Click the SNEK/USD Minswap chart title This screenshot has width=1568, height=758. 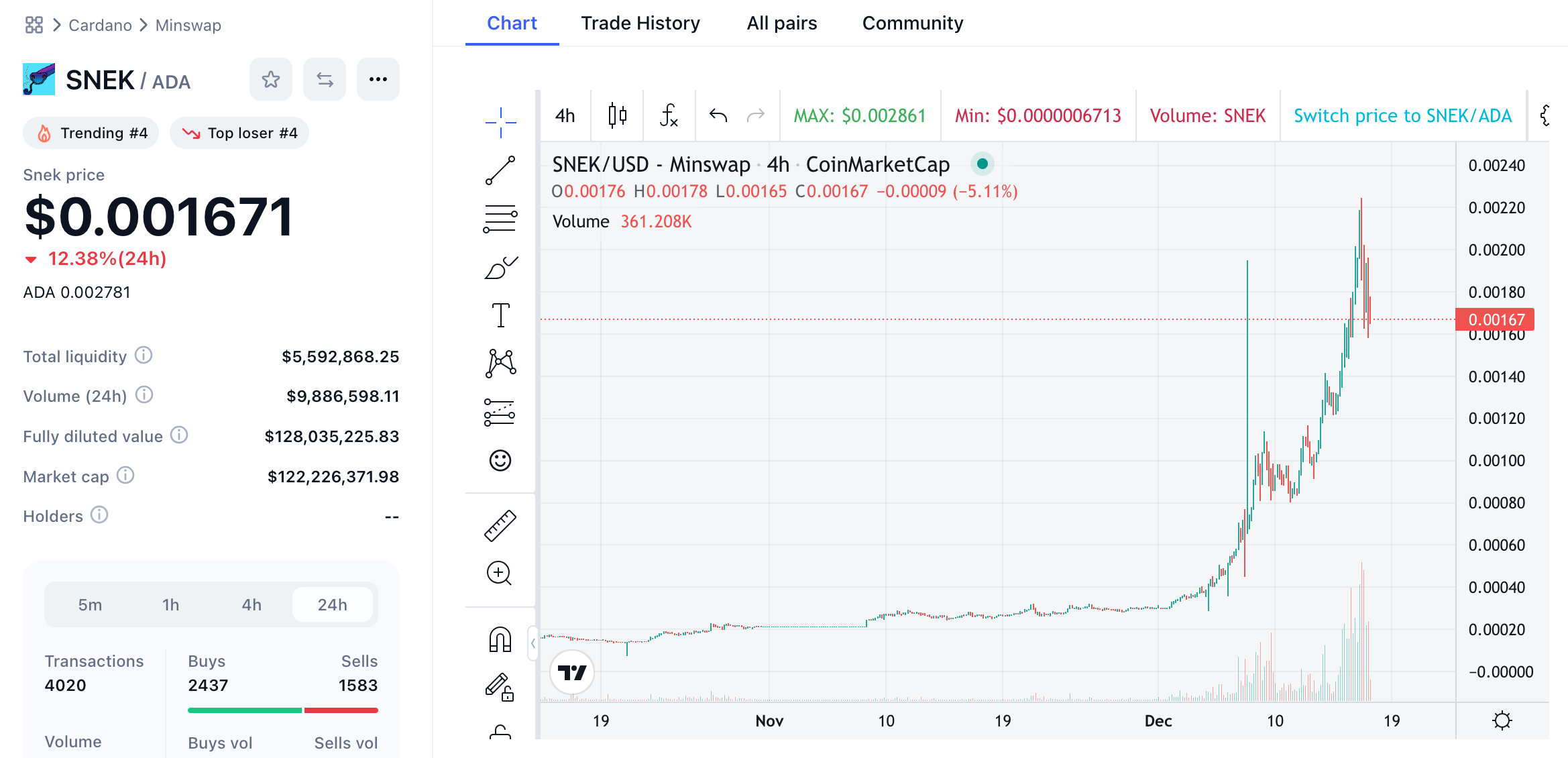pos(751,164)
